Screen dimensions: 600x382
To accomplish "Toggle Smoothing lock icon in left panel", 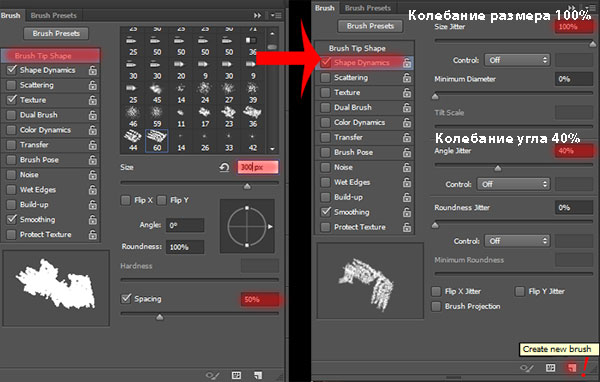I will pyautogui.click(x=92, y=219).
